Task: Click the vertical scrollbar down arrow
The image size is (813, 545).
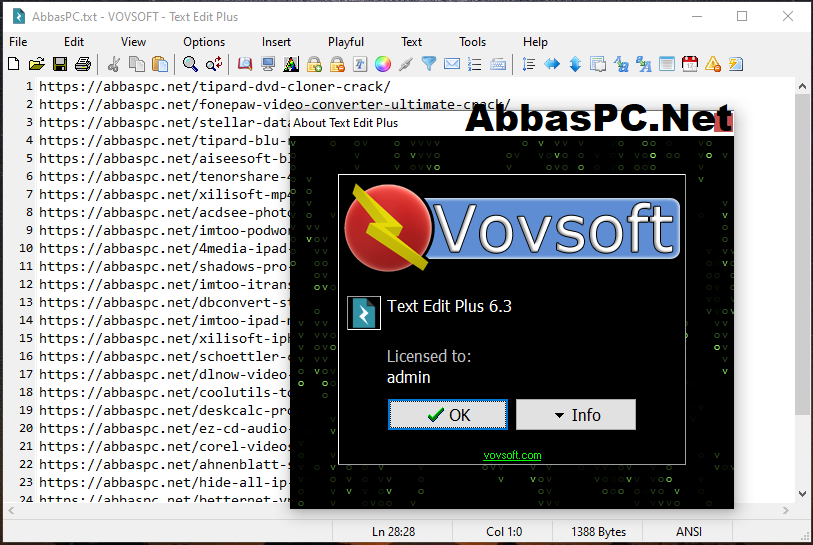Action: 802,494
